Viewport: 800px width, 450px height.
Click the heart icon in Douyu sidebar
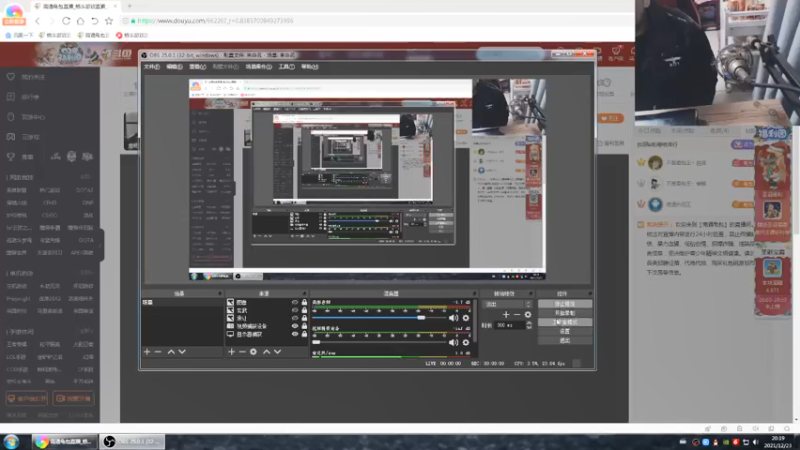(11, 77)
